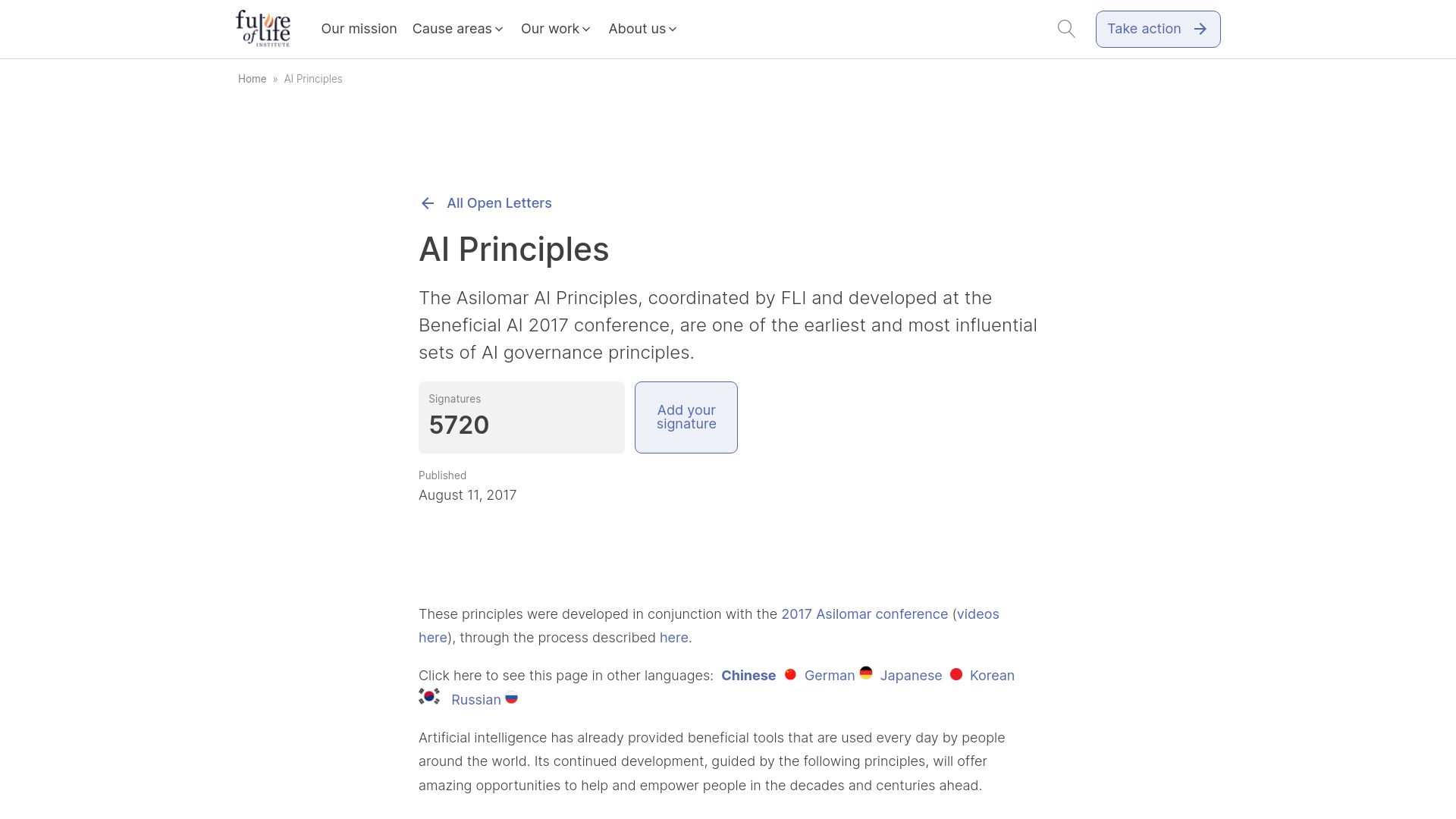Click the Chinese flag icon

click(790, 674)
